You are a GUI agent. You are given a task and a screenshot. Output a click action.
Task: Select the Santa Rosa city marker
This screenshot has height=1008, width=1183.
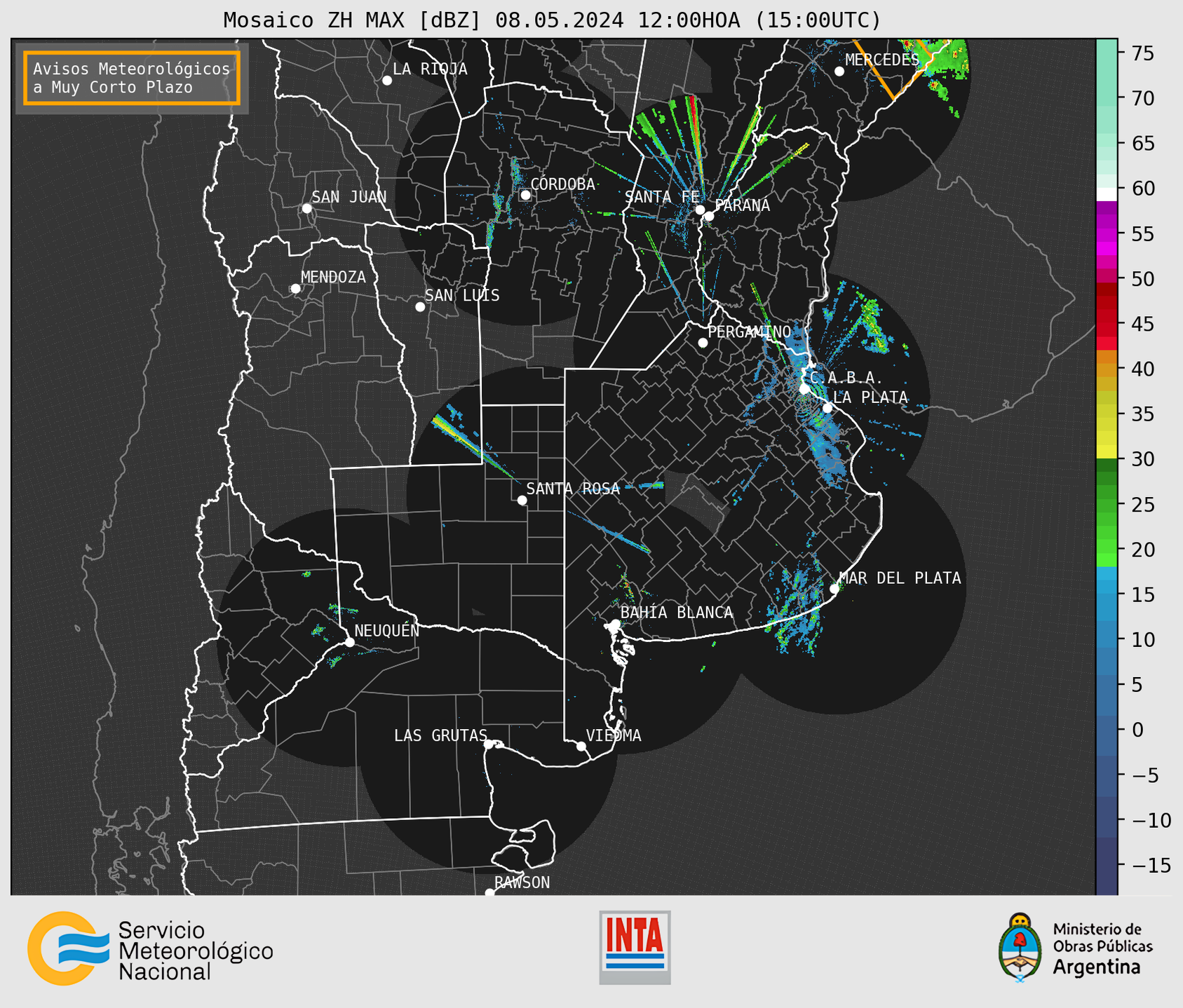(x=522, y=500)
